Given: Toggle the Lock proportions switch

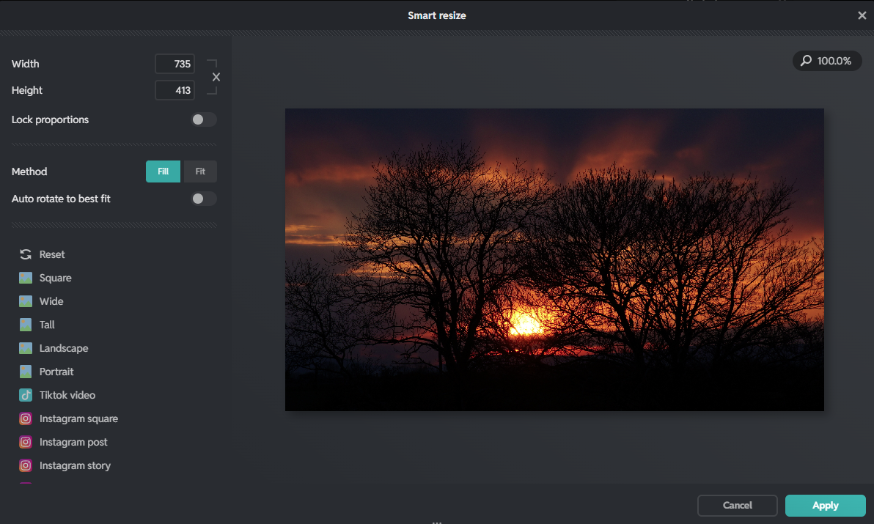Looking at the screenshot, I should coord(203,119).
